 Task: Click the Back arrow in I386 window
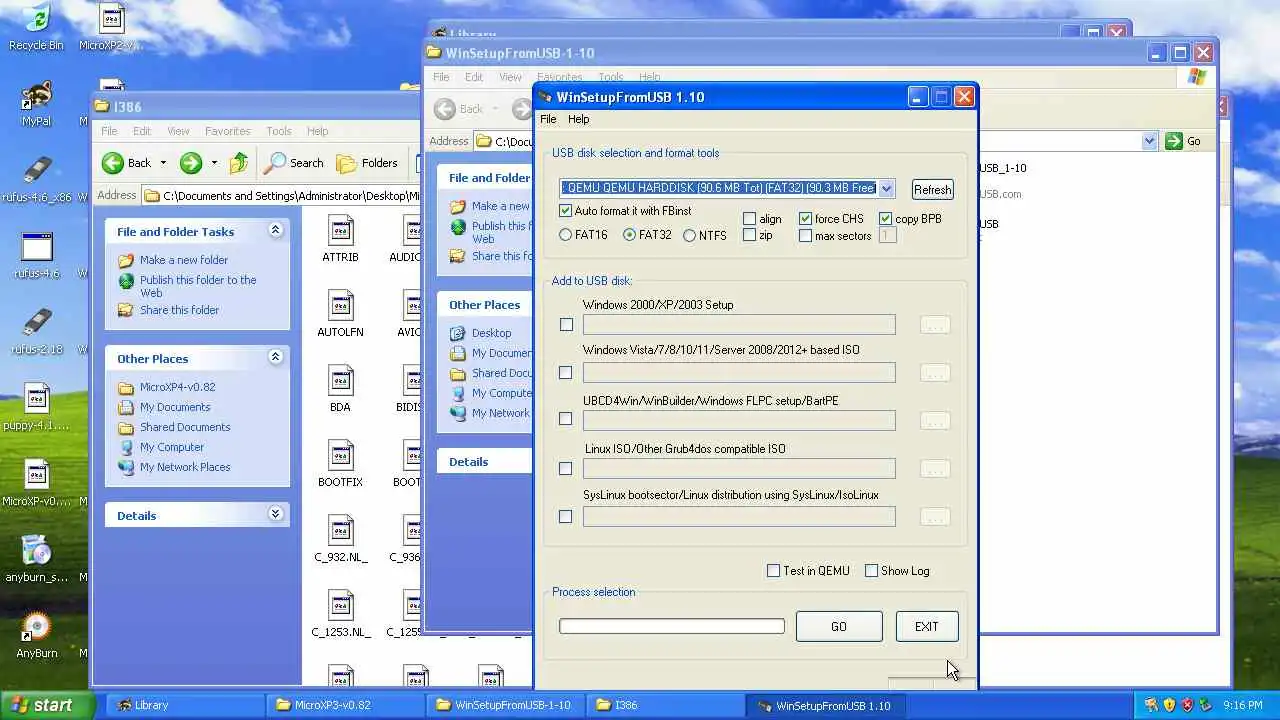(x=113, y=163)
